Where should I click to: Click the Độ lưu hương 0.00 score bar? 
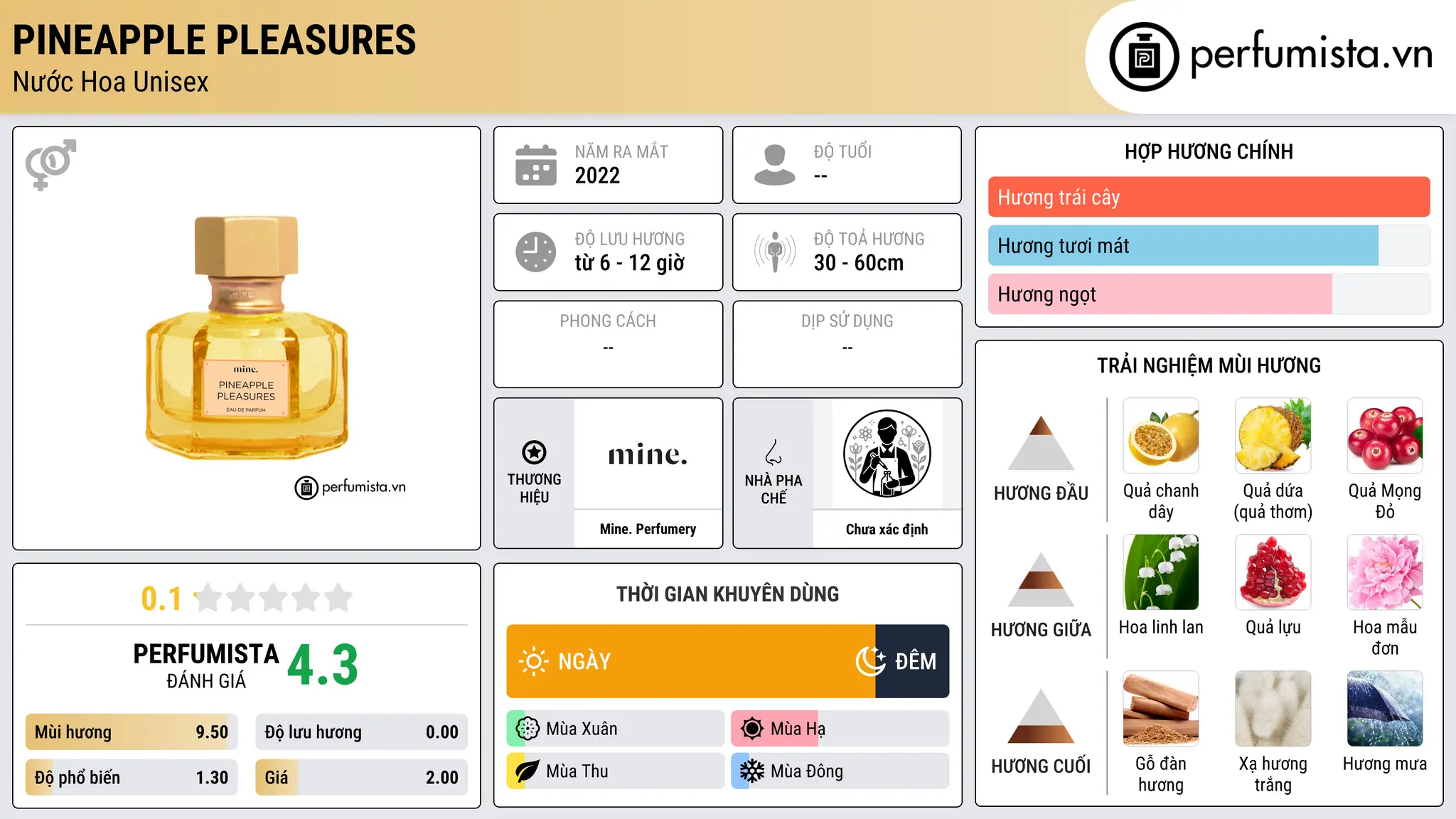coord(361,732)
